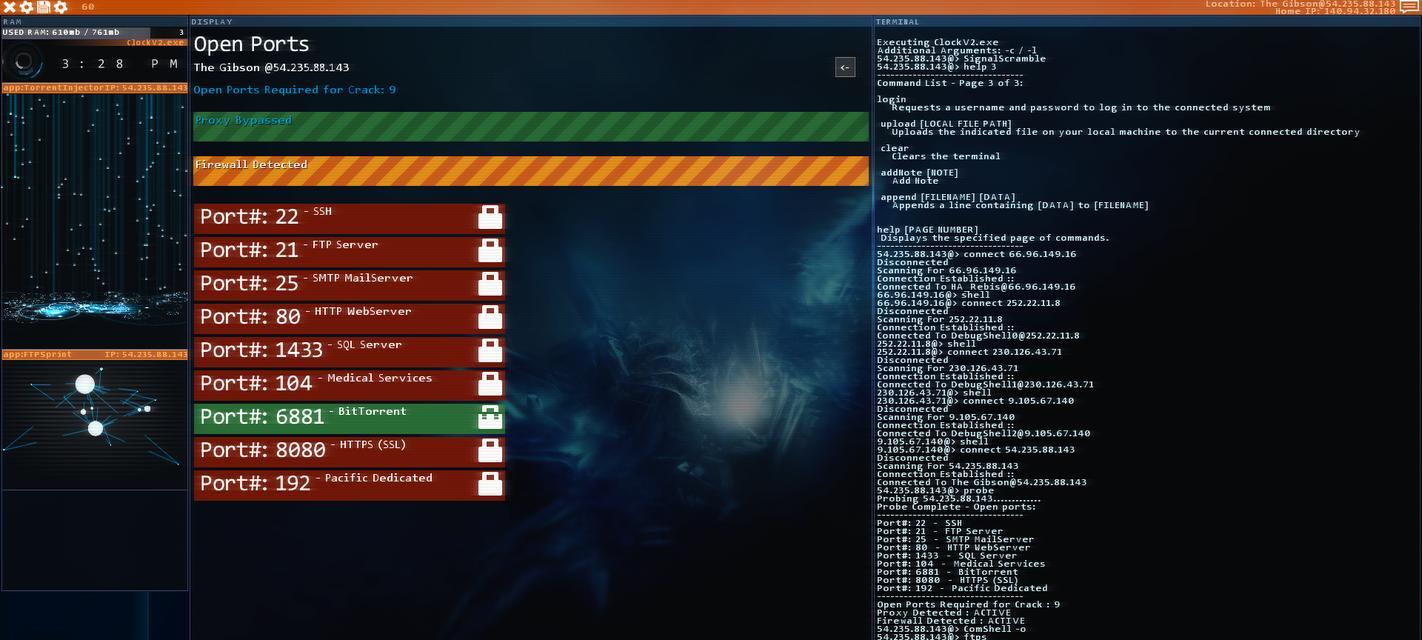This screenshot has height=640, width=1422.
Task: Open the gear icon right of the floppy disk
Action: 61,7
